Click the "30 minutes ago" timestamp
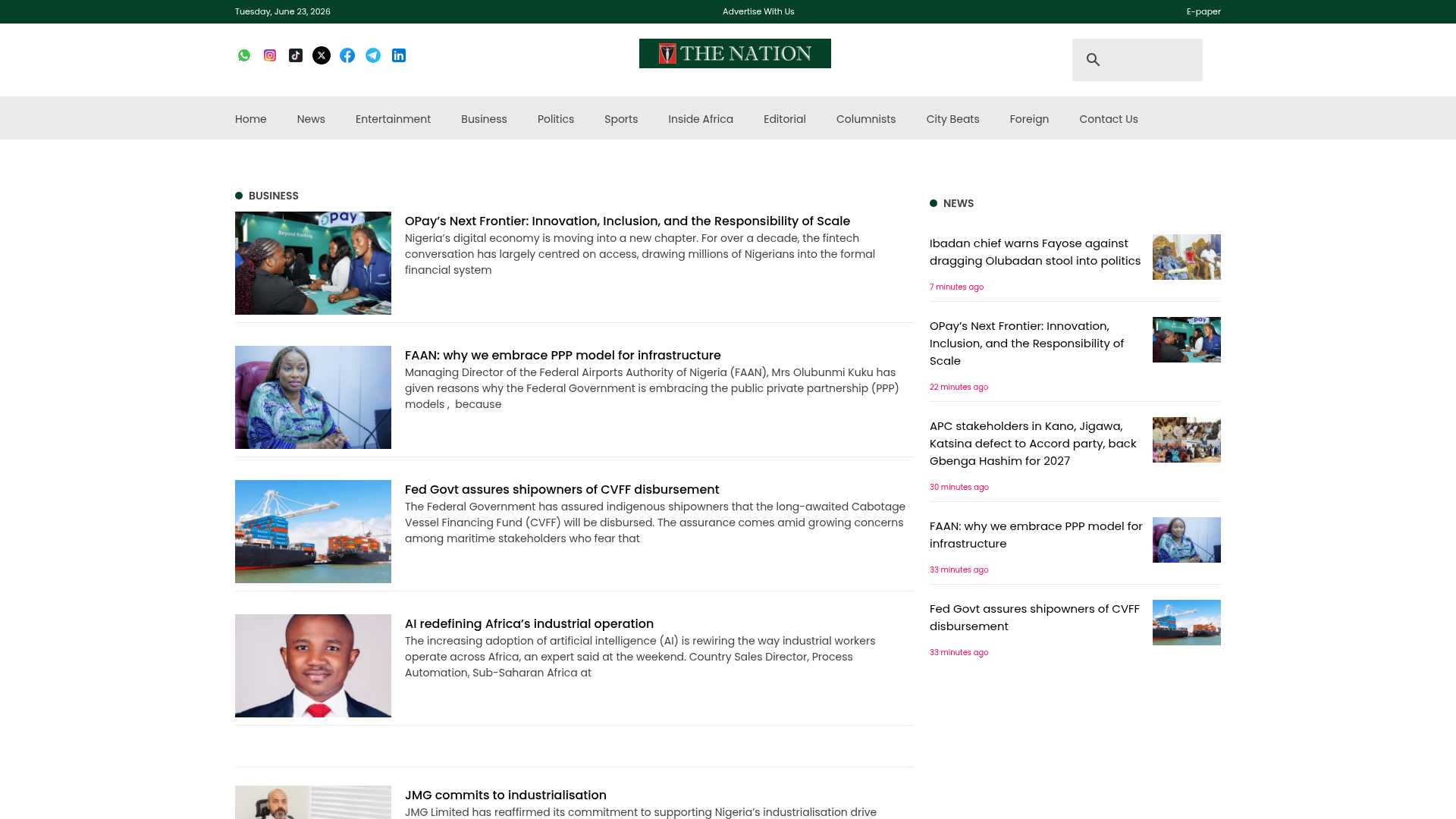The image size is (1456, 819). (x=959, y=487)
